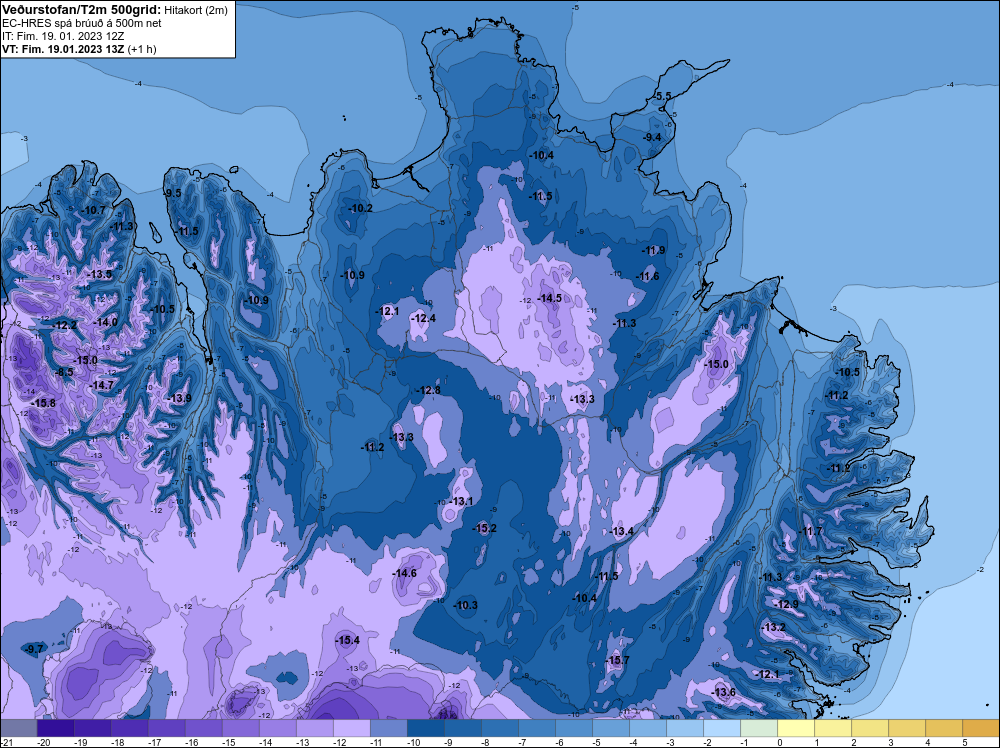Click the legend color swatch labeled 0
Screen dimensions: 1000x748
click(796, 728)
